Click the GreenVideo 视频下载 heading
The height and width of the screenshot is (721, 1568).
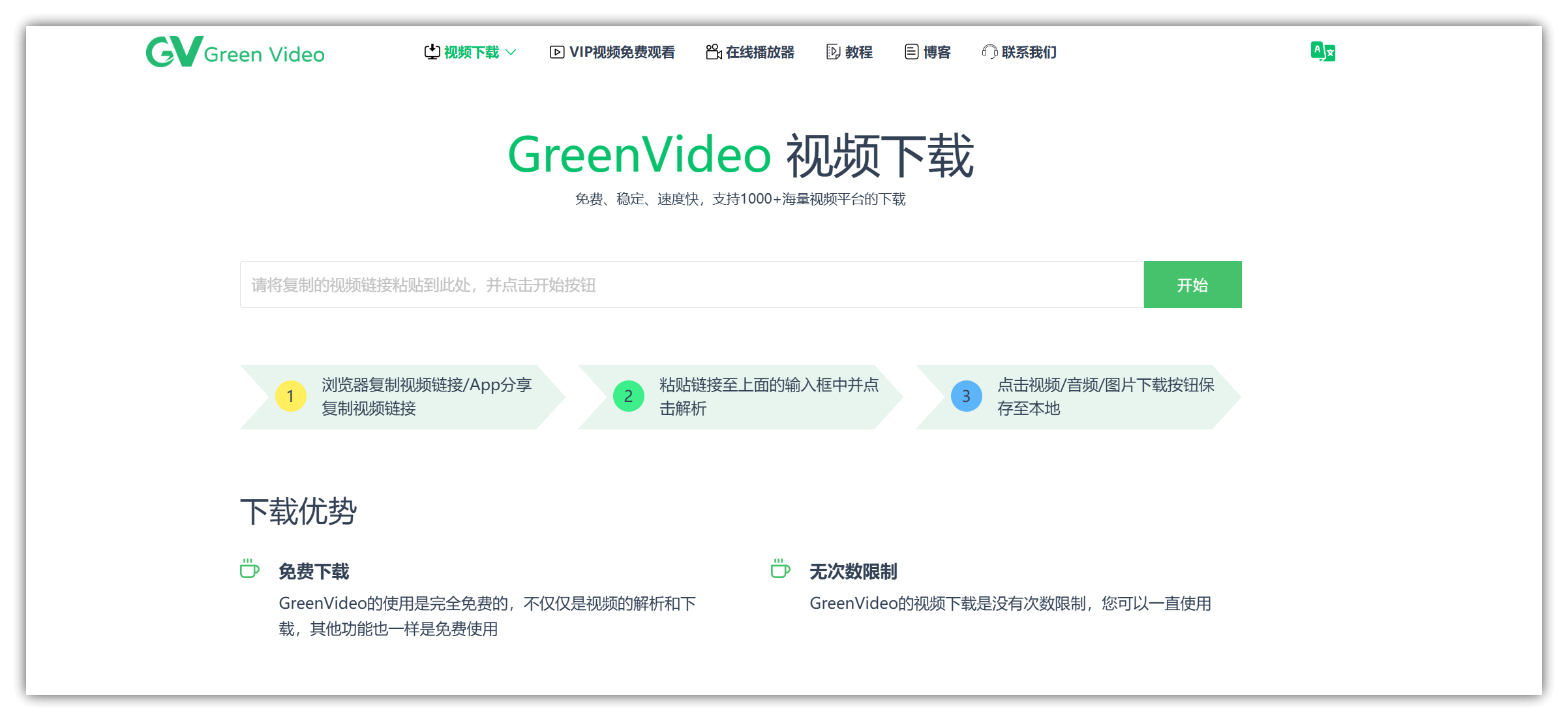point(740,155)
